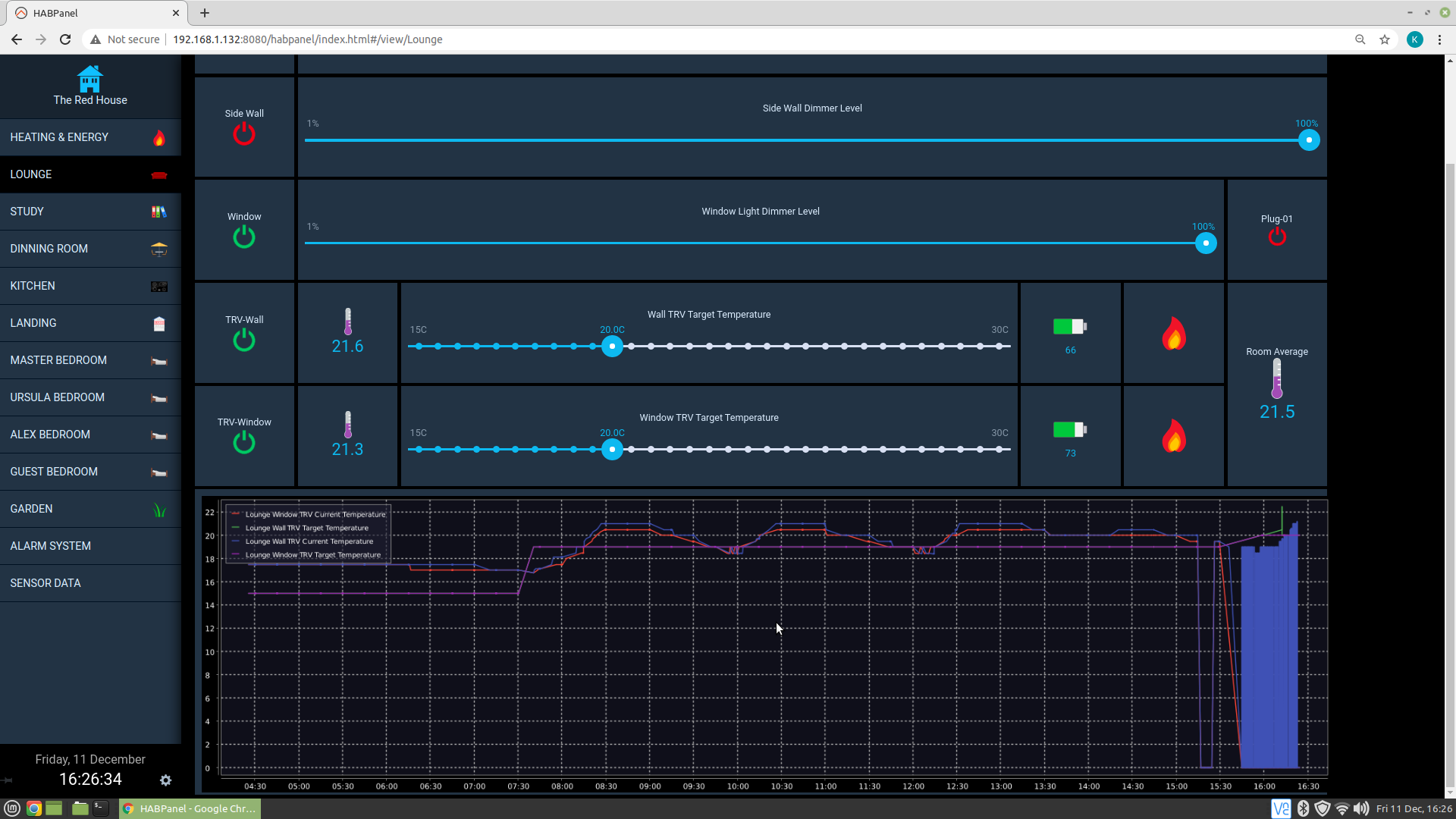Toggle TRV-Window power button
Viewport: 1456px width, 819px height.
(x=244, y=442)
